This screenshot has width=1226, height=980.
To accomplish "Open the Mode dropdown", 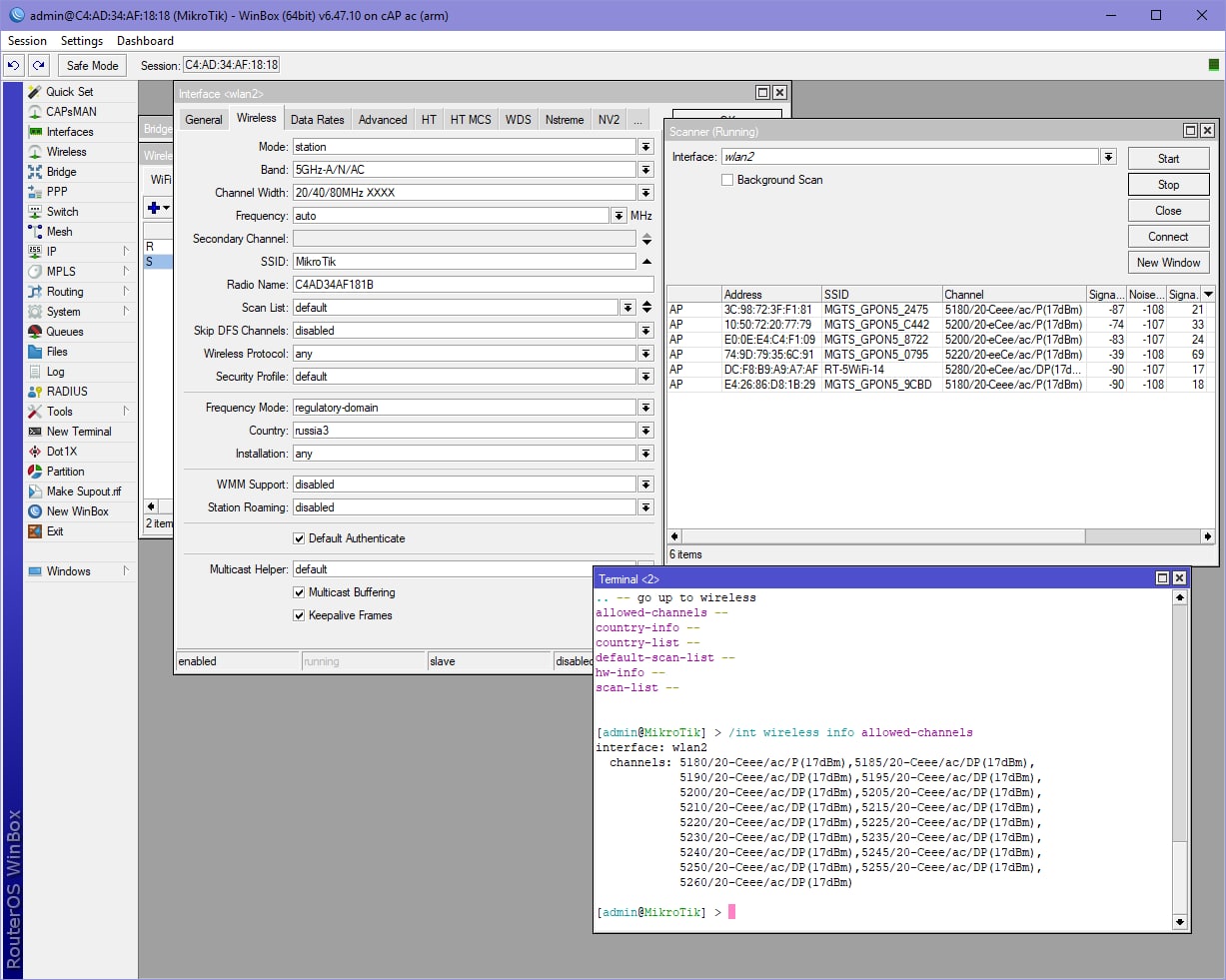I will [646, 146].
